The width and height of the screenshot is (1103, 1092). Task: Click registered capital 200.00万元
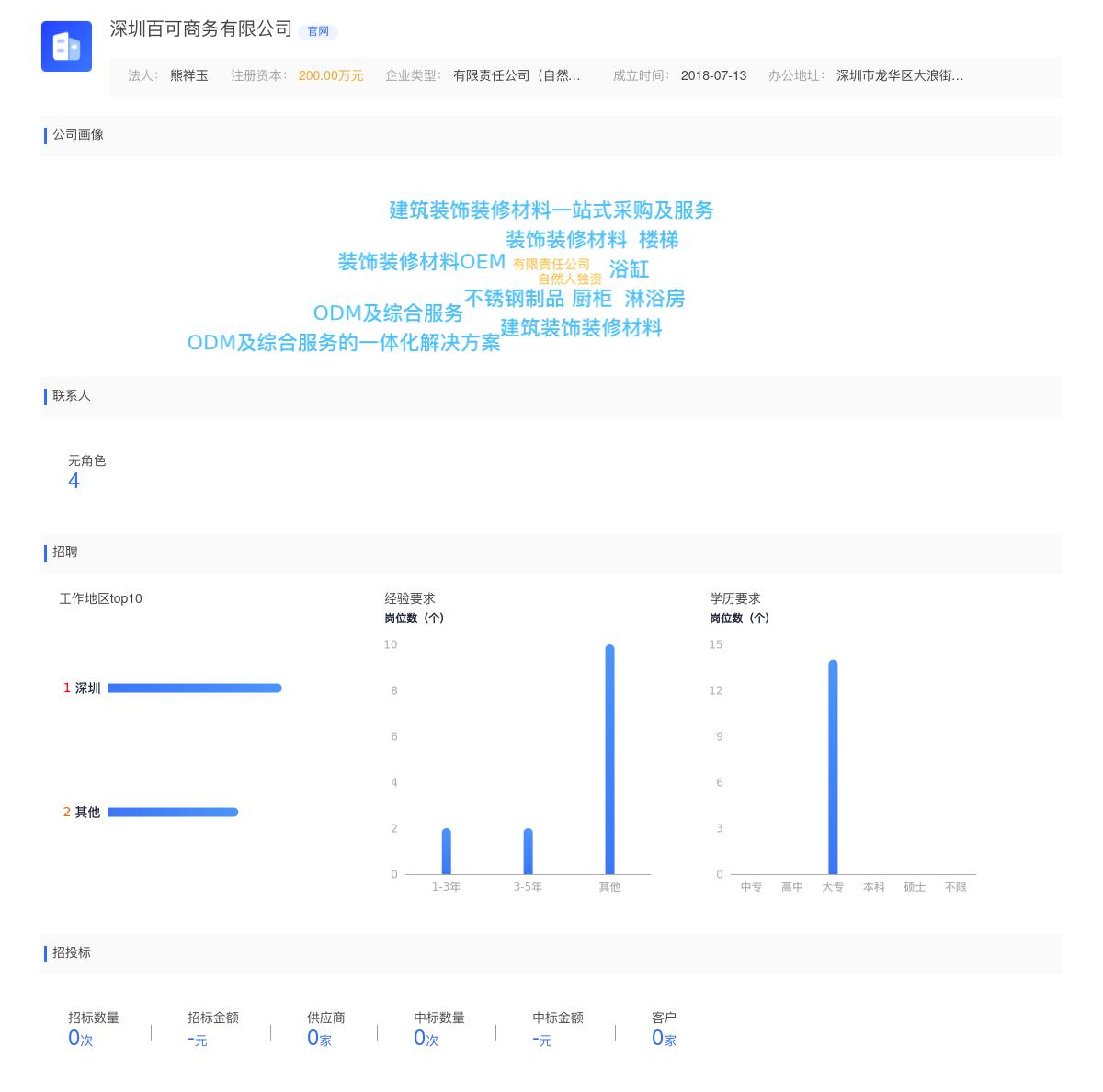coord(331,75)
